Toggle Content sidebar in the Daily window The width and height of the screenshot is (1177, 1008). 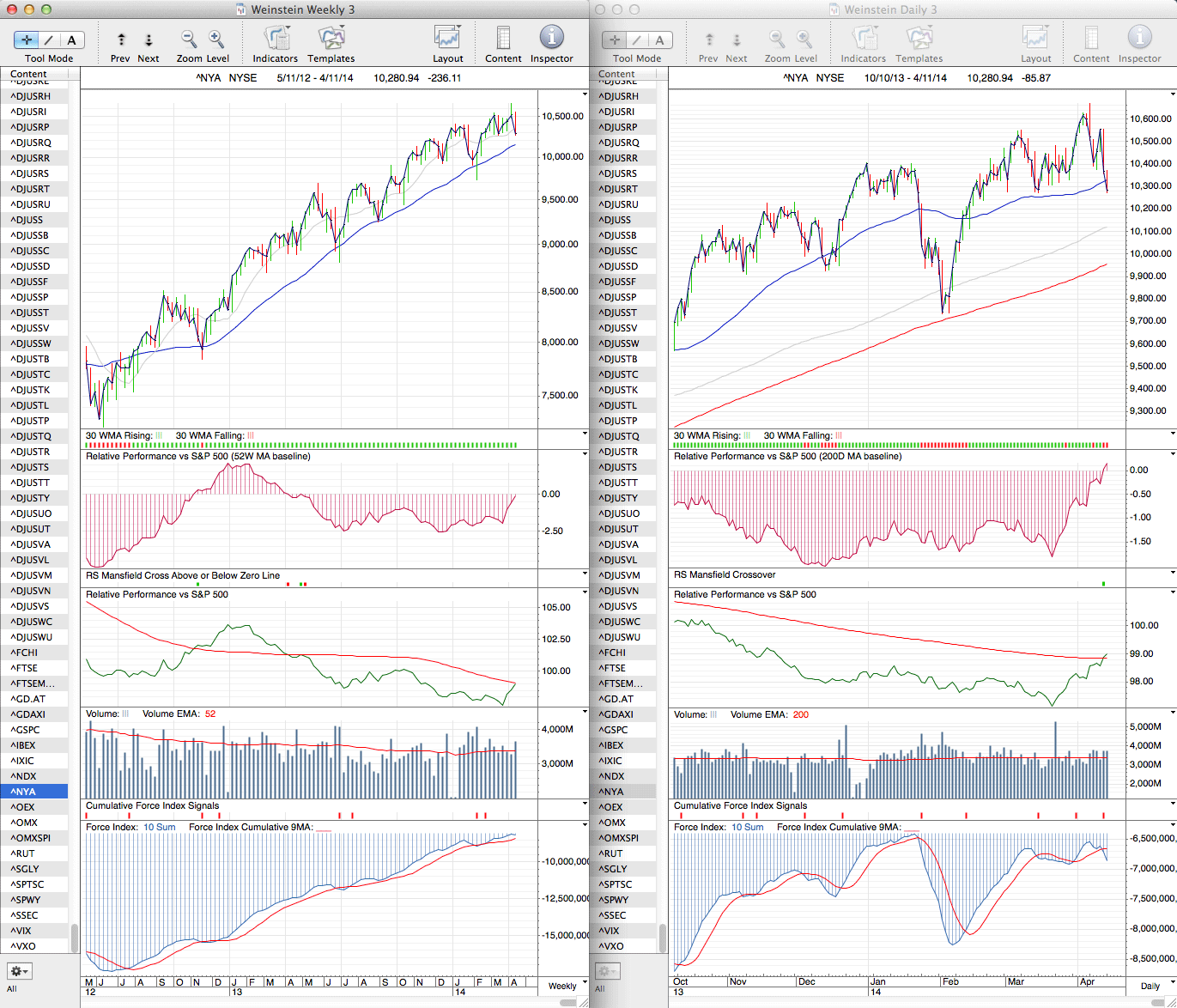click(1091, 39)
